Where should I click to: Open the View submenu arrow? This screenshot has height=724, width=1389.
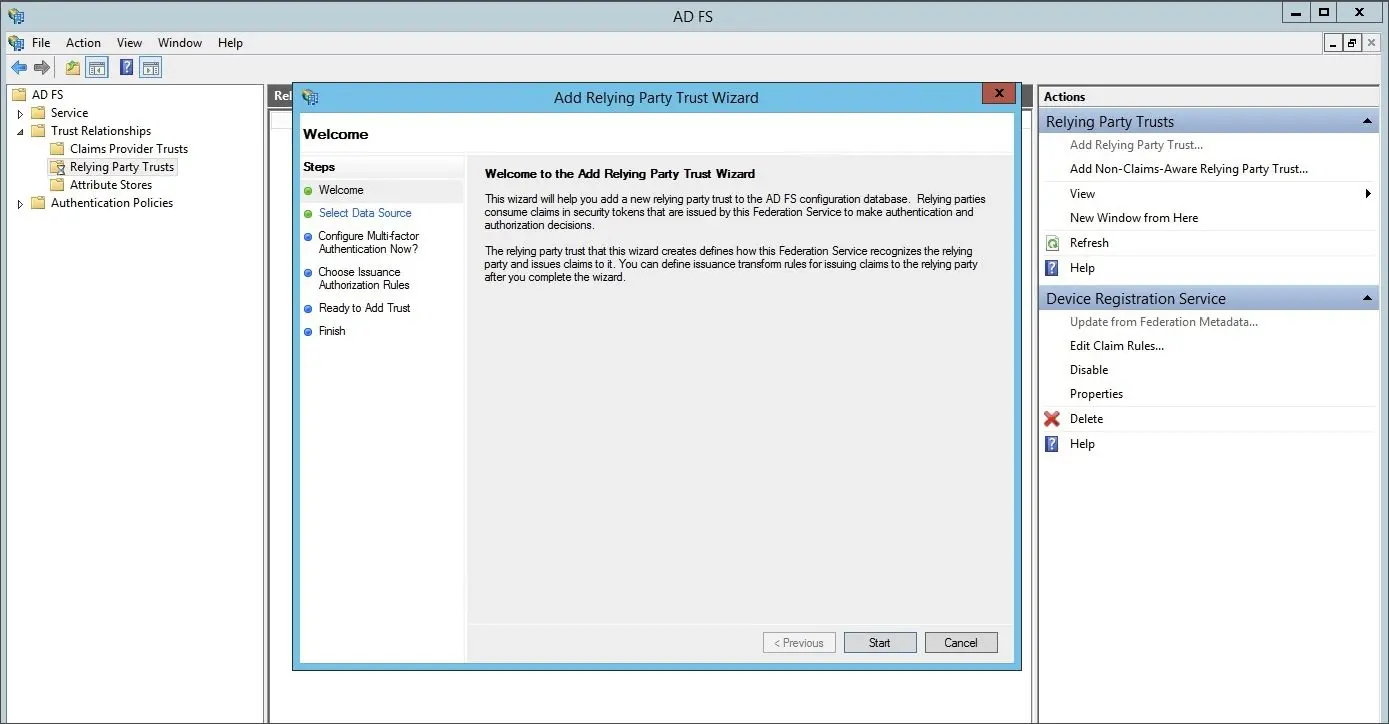click(x=1368, y=194)
